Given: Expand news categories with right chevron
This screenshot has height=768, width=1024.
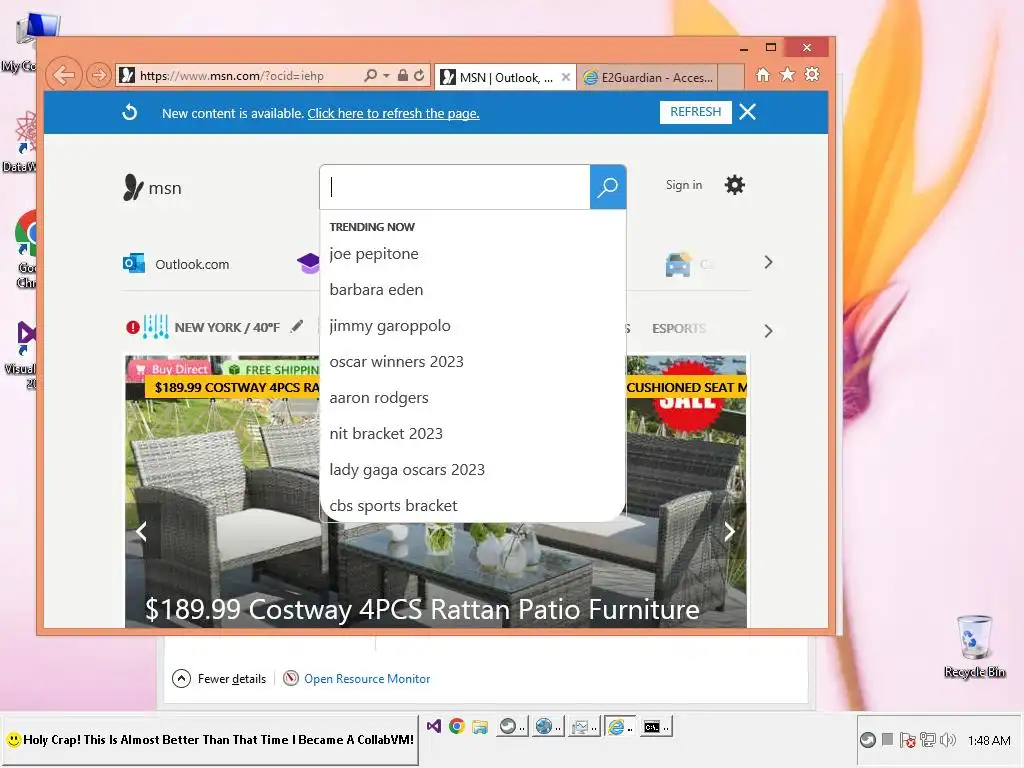Looking at the screenshot, I should pos(768,331).
